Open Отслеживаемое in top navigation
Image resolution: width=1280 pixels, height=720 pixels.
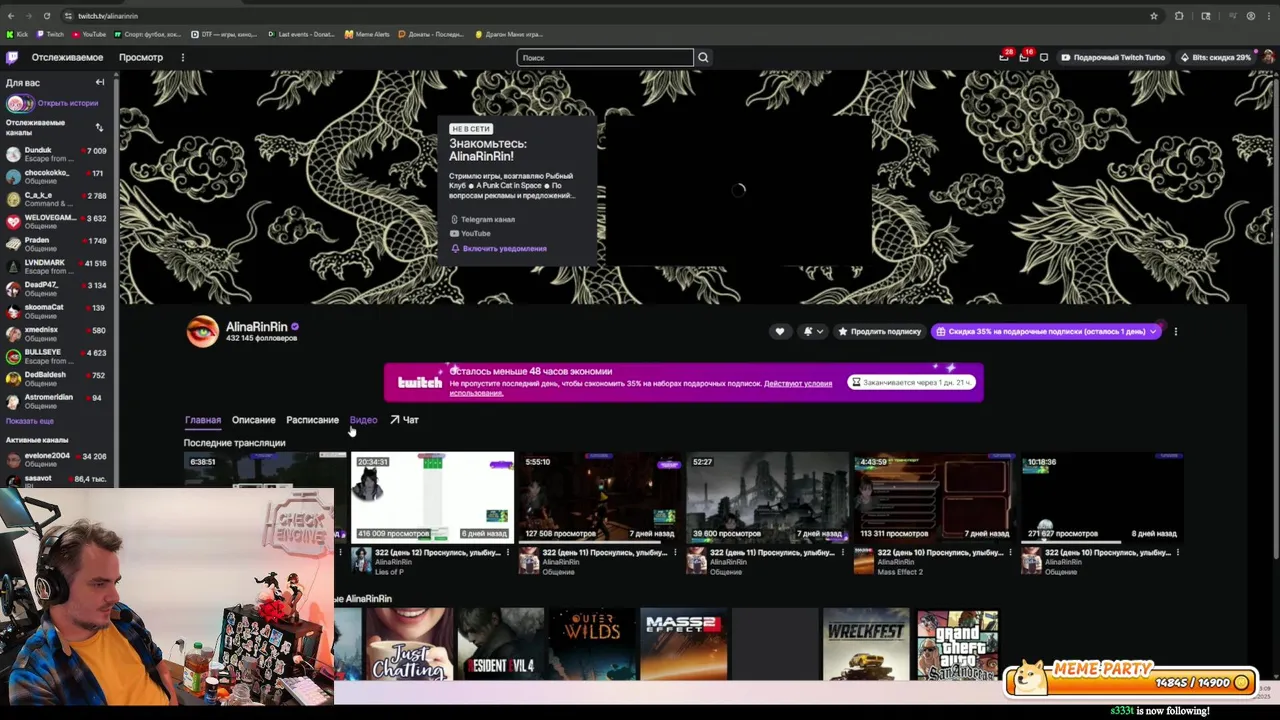pyautogui.click(x=67, y=57)
